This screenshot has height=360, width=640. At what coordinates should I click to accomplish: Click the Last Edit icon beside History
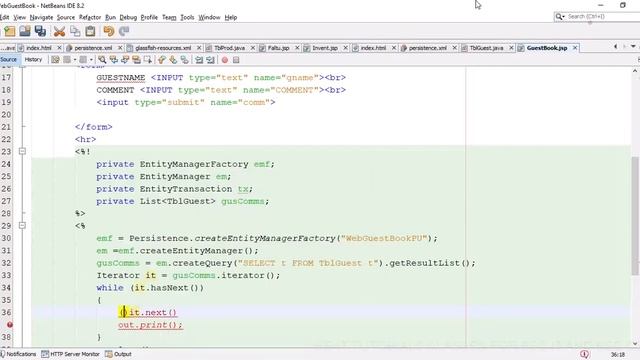(55, 60)
